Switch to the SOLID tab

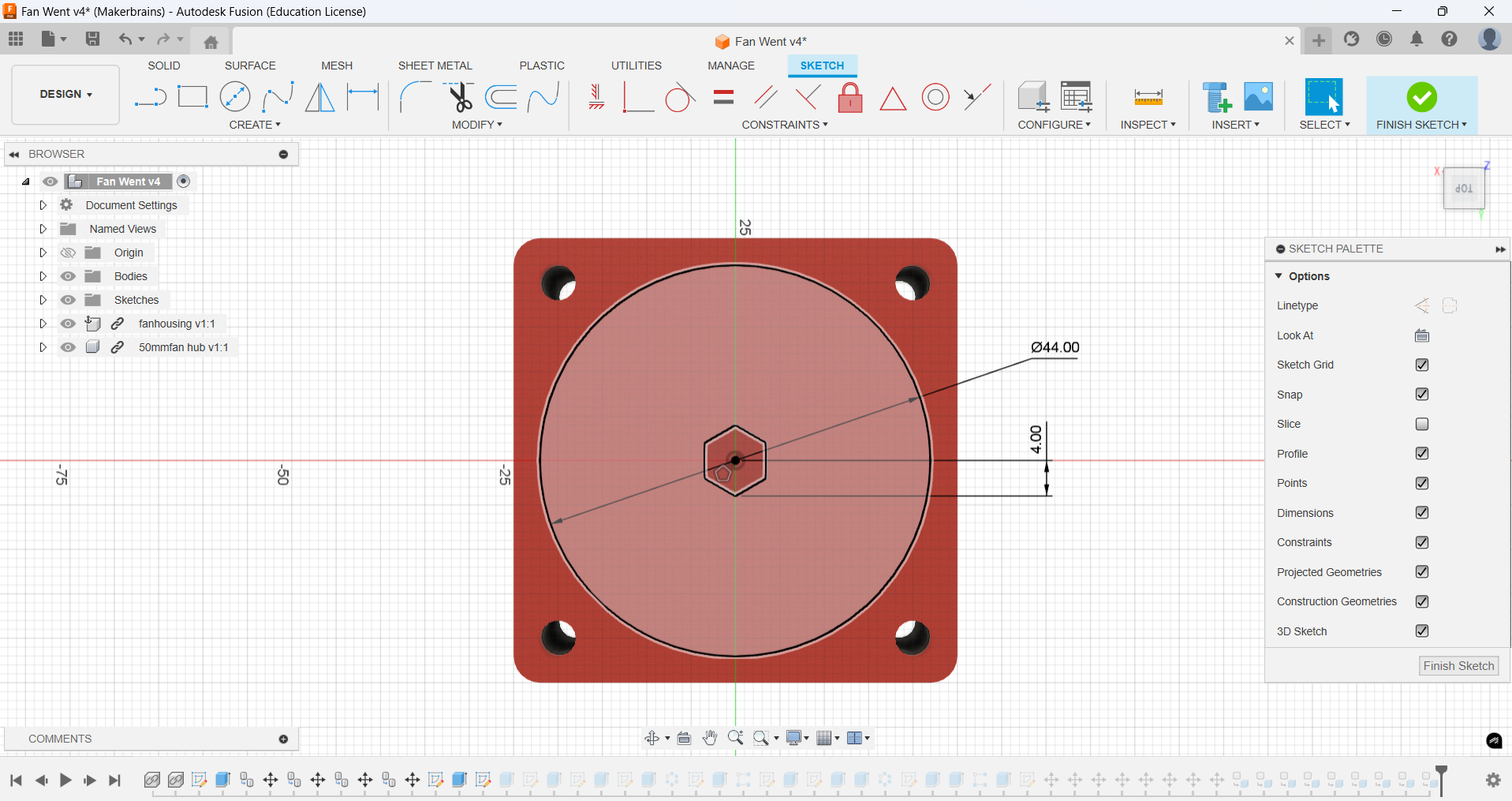[163, 66]
